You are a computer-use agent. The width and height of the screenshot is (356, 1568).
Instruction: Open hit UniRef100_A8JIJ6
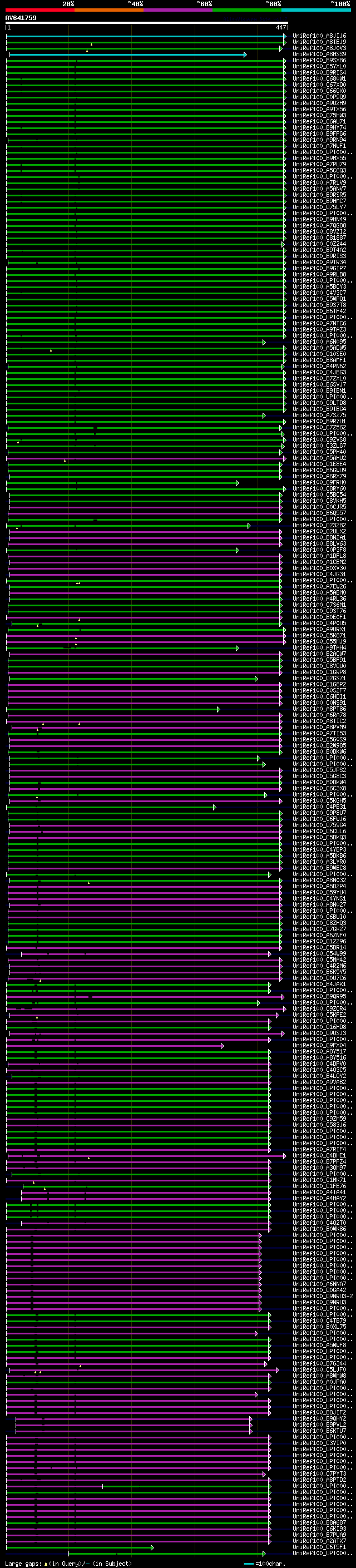tap(319, 36)
